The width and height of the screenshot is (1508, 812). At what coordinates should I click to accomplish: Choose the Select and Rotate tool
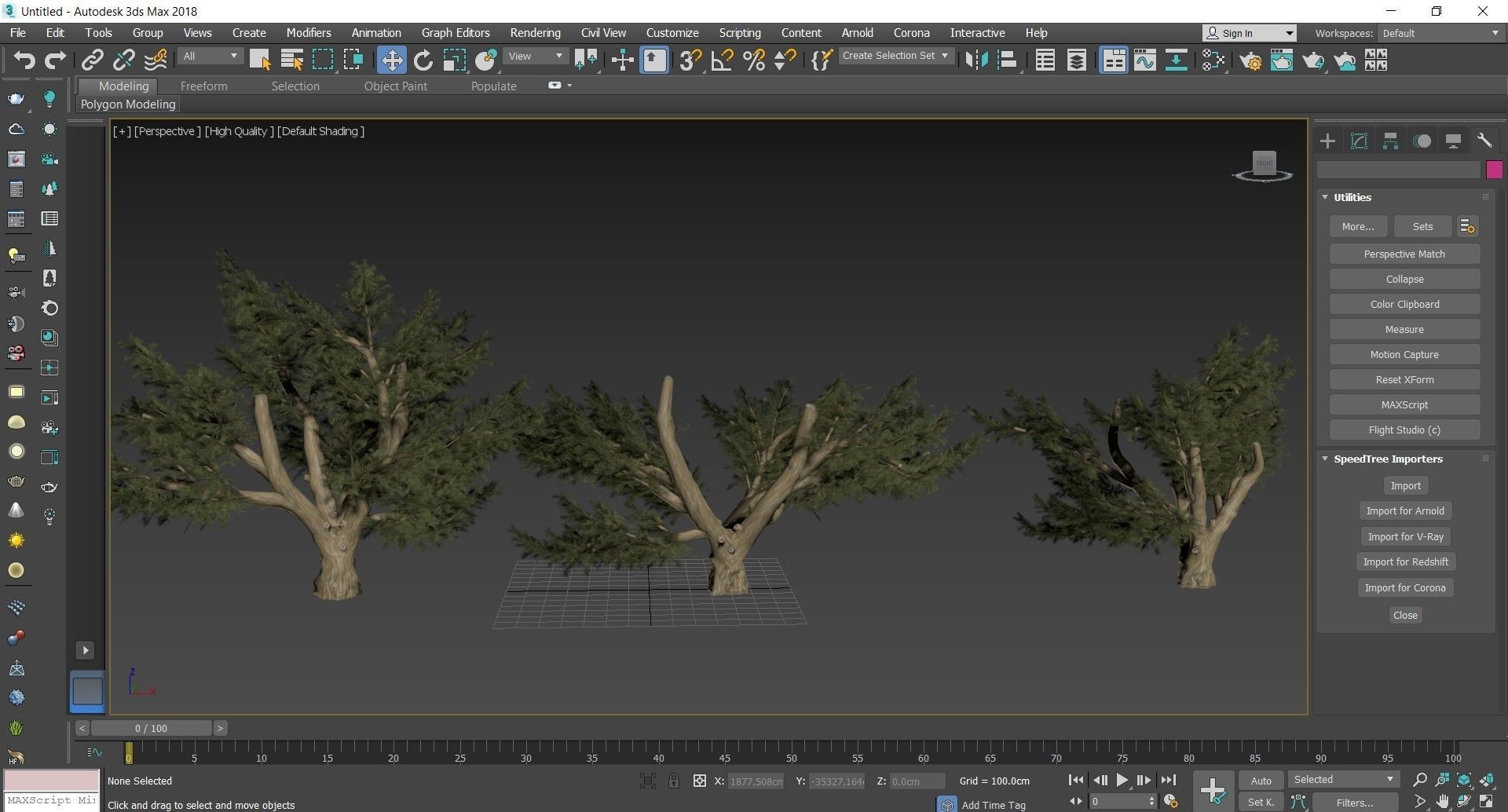pos(423,60)
